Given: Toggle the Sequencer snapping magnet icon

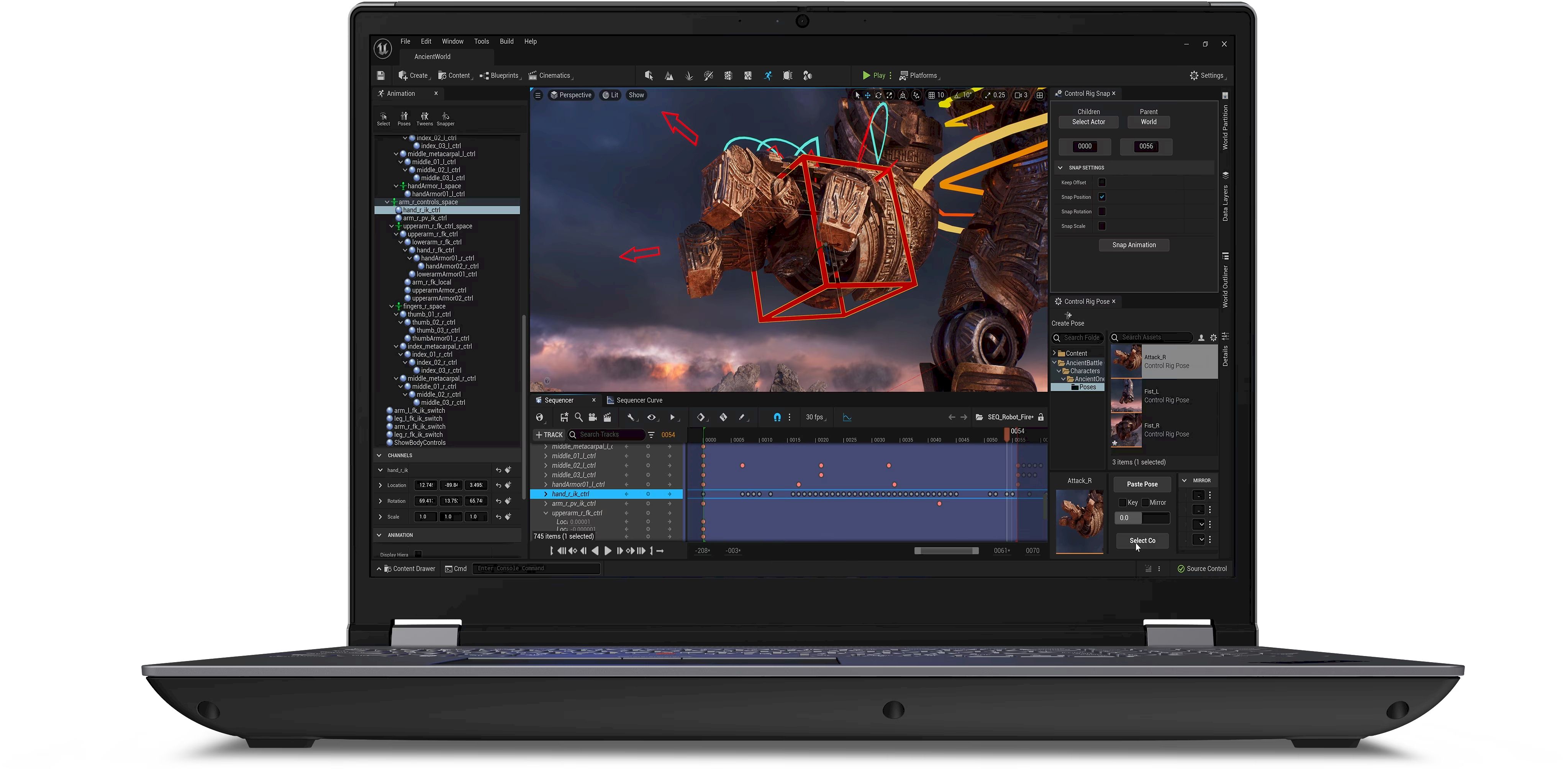Looking at the screenshot, I should click(x=777, y=417).
